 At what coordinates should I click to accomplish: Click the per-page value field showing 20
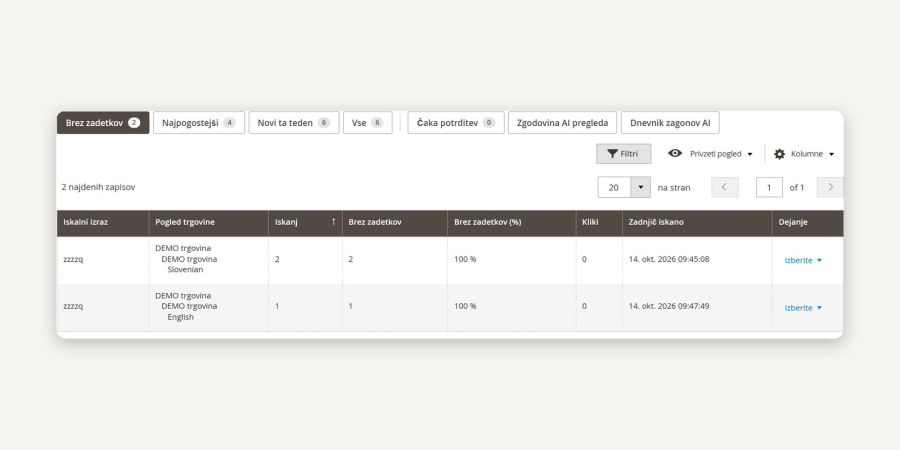click(614, 187)
